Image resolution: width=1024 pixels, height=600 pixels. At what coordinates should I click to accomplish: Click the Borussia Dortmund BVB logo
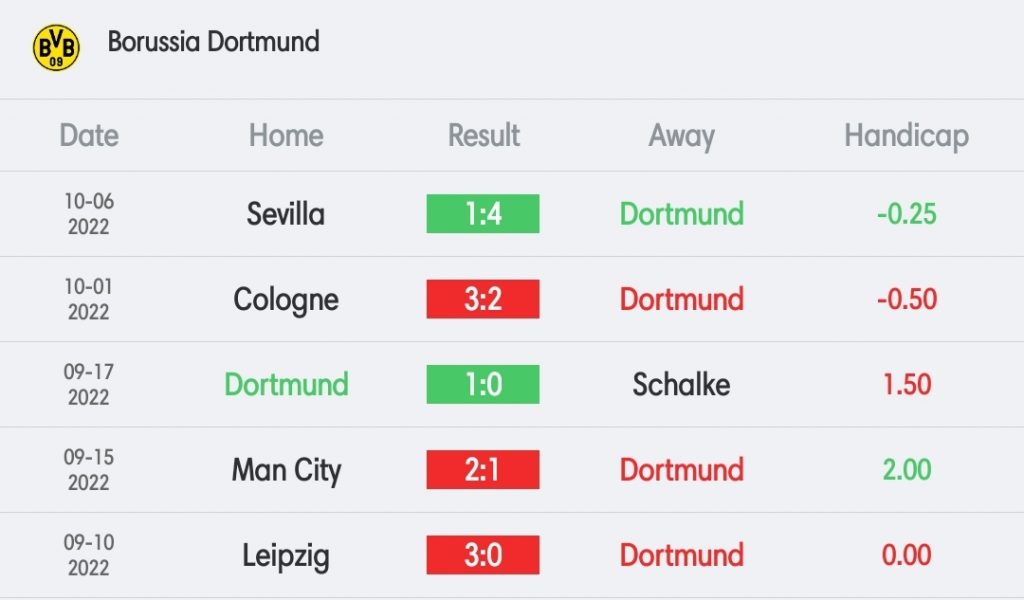[x=56, y=48]
